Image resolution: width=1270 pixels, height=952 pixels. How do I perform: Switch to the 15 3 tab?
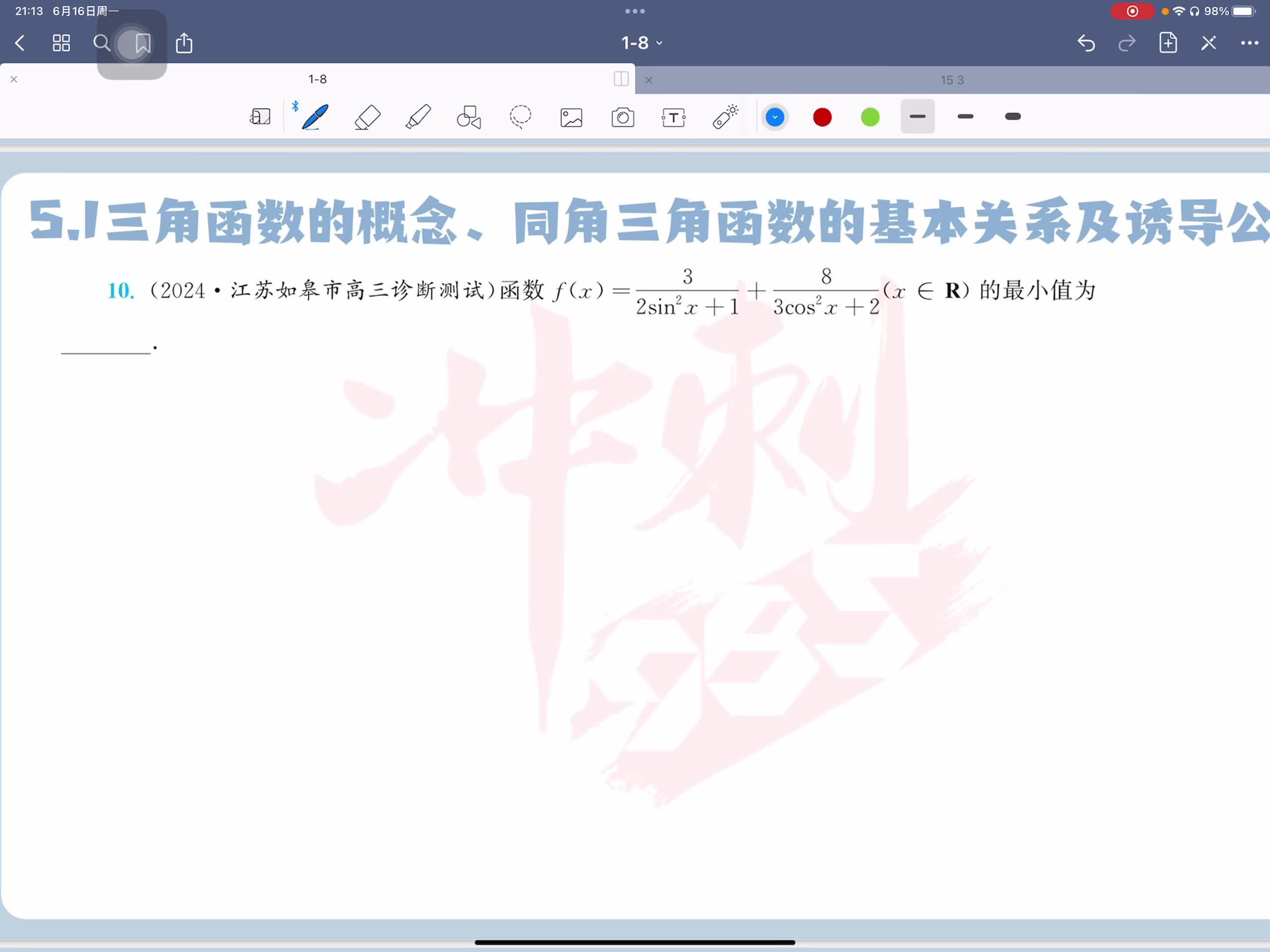(x=952, y=80)
